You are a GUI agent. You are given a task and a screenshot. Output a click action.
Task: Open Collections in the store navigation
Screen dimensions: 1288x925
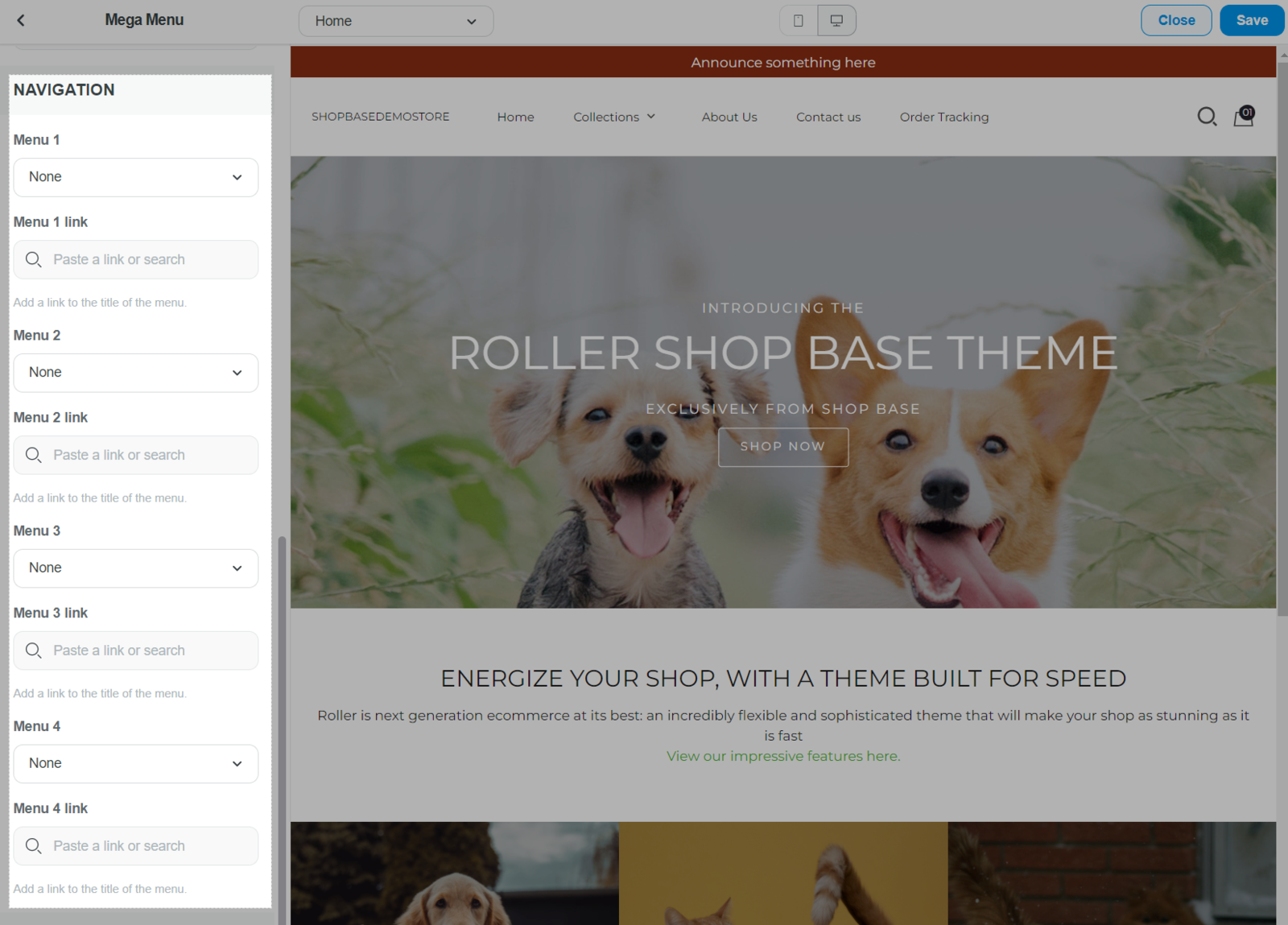[606, 117]
